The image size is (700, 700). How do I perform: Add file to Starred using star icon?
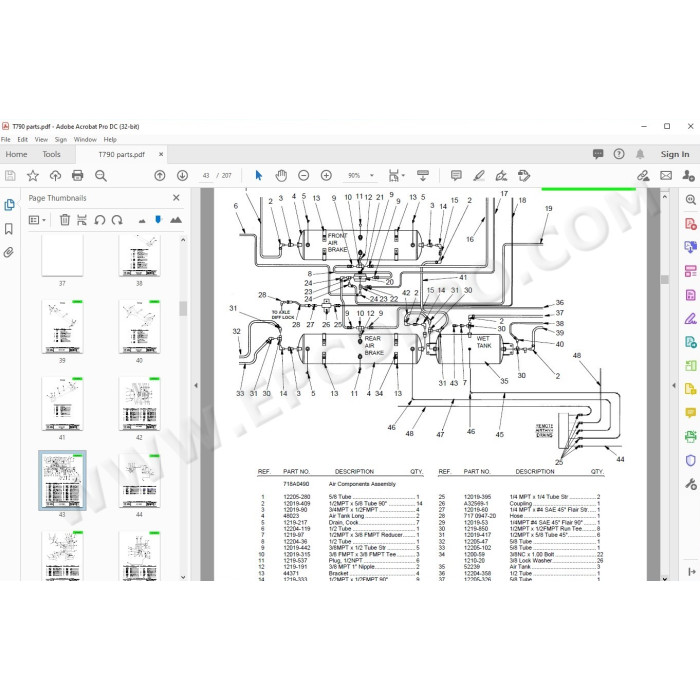33,175
